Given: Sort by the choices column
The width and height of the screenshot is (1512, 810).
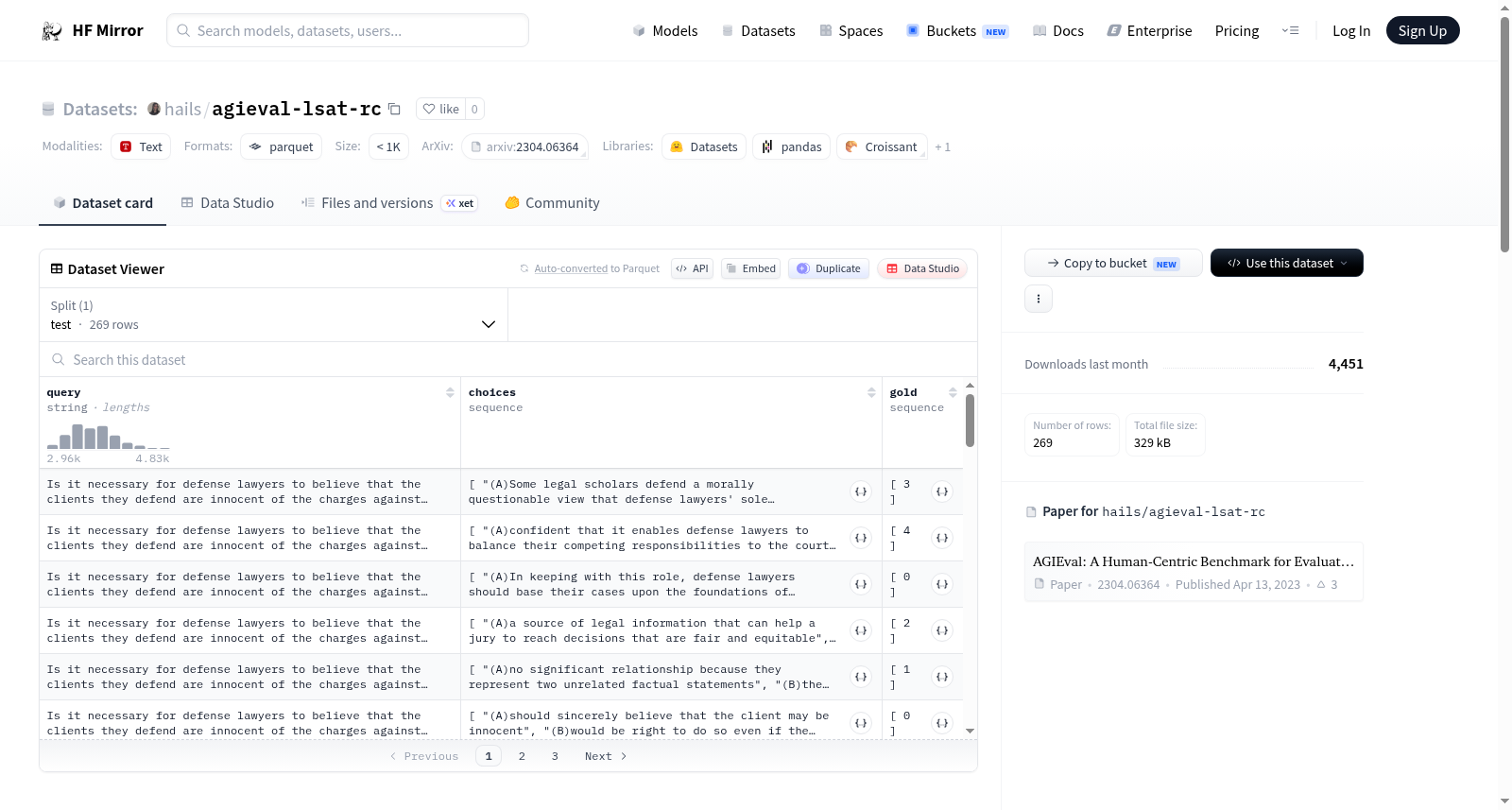Looking at the screenshot, I should tap(871, 392).
